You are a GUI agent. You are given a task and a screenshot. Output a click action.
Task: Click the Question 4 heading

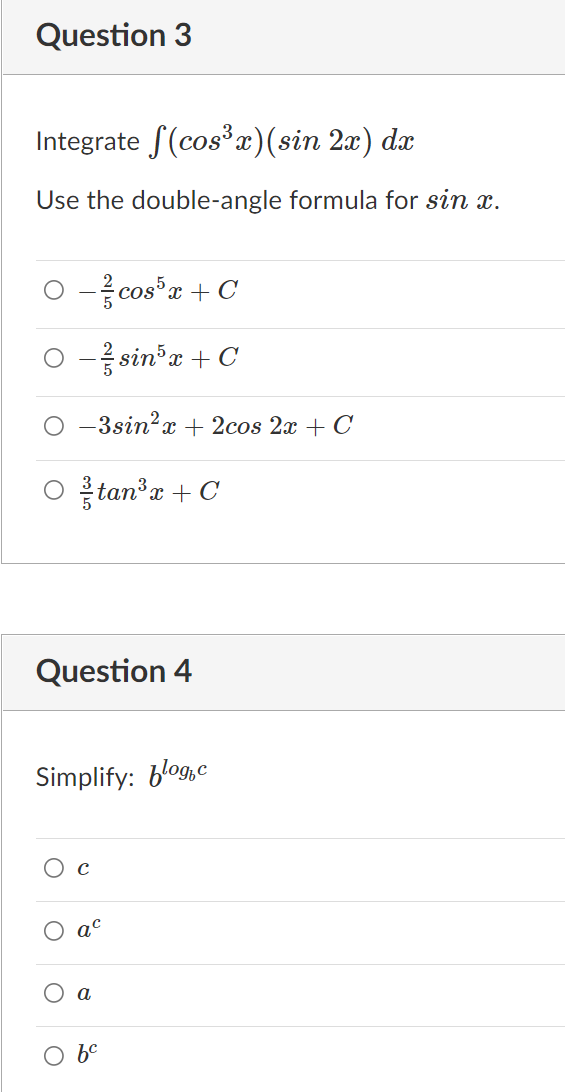tap(114, 671)
